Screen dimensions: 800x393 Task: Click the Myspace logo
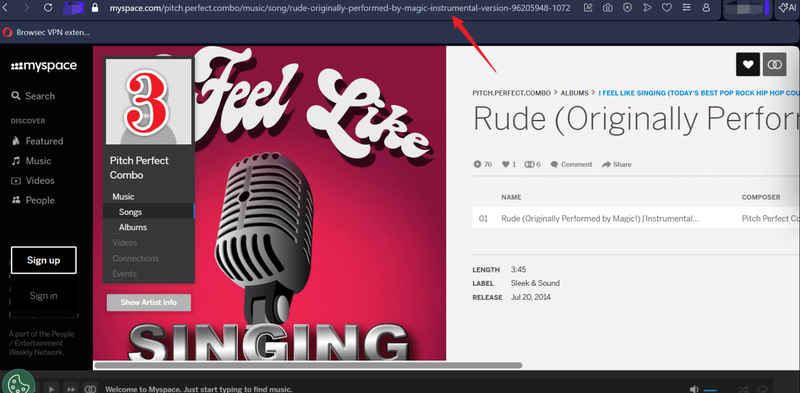click(43, 66)
